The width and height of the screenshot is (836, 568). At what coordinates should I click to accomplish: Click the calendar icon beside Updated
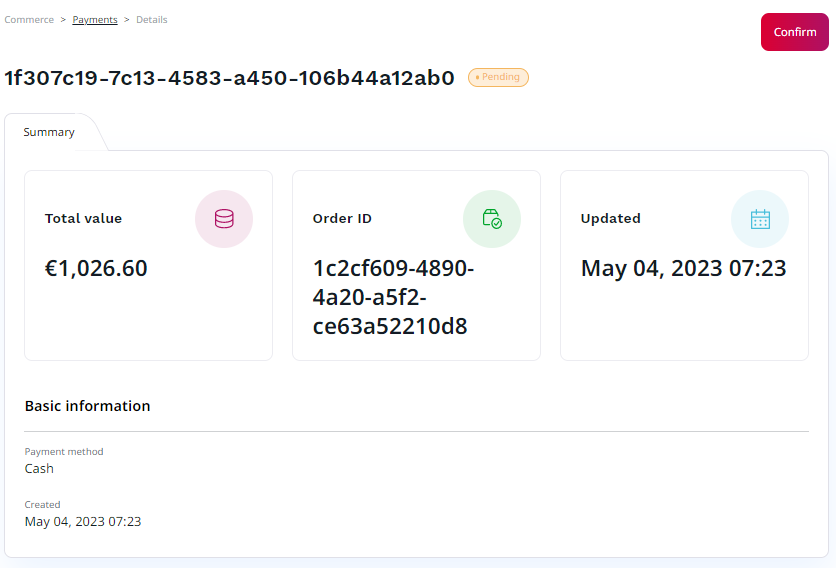click(x=760, y=219)
